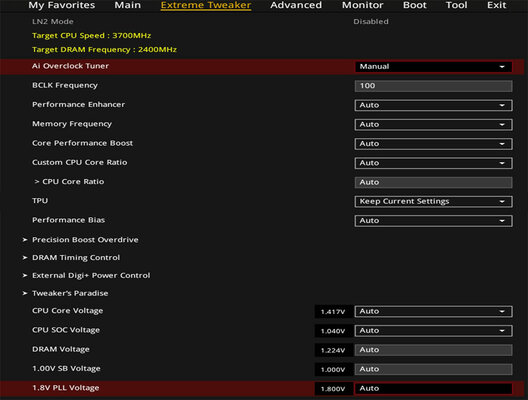Select the 1.8V PLL Voltage field
The height and width of the screenshot is (400, 528).
(x=433, y=389)
